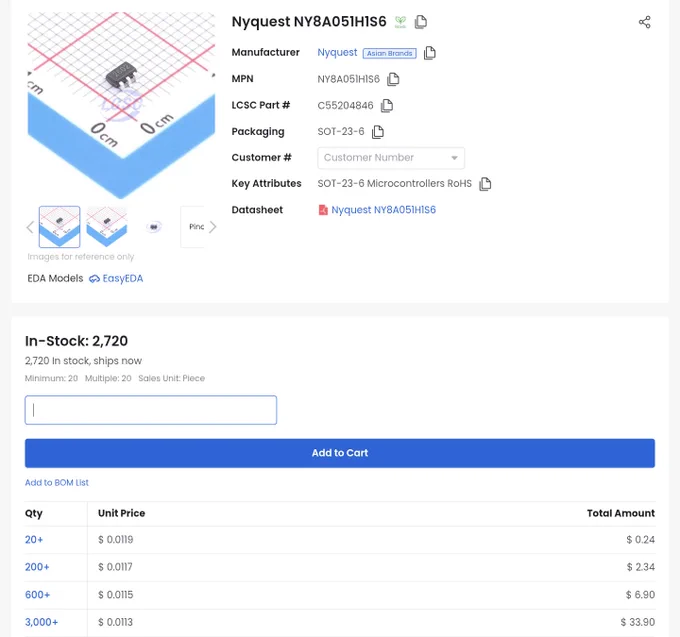
Task: Select the Pinout thumbnail
Action: click(x=193, y=227)
